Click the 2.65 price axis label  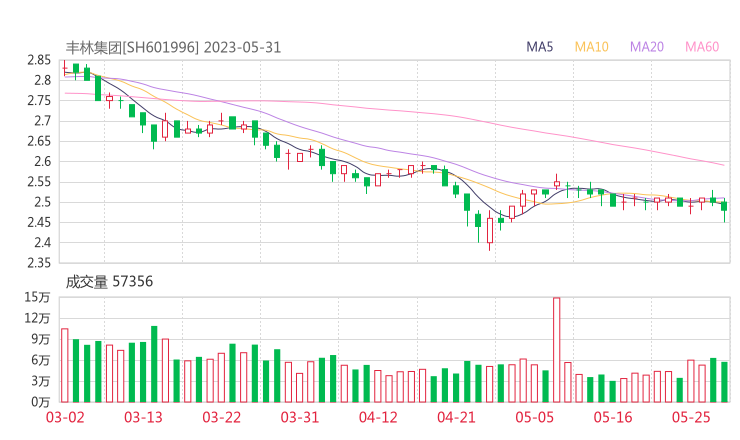[39, 141]
